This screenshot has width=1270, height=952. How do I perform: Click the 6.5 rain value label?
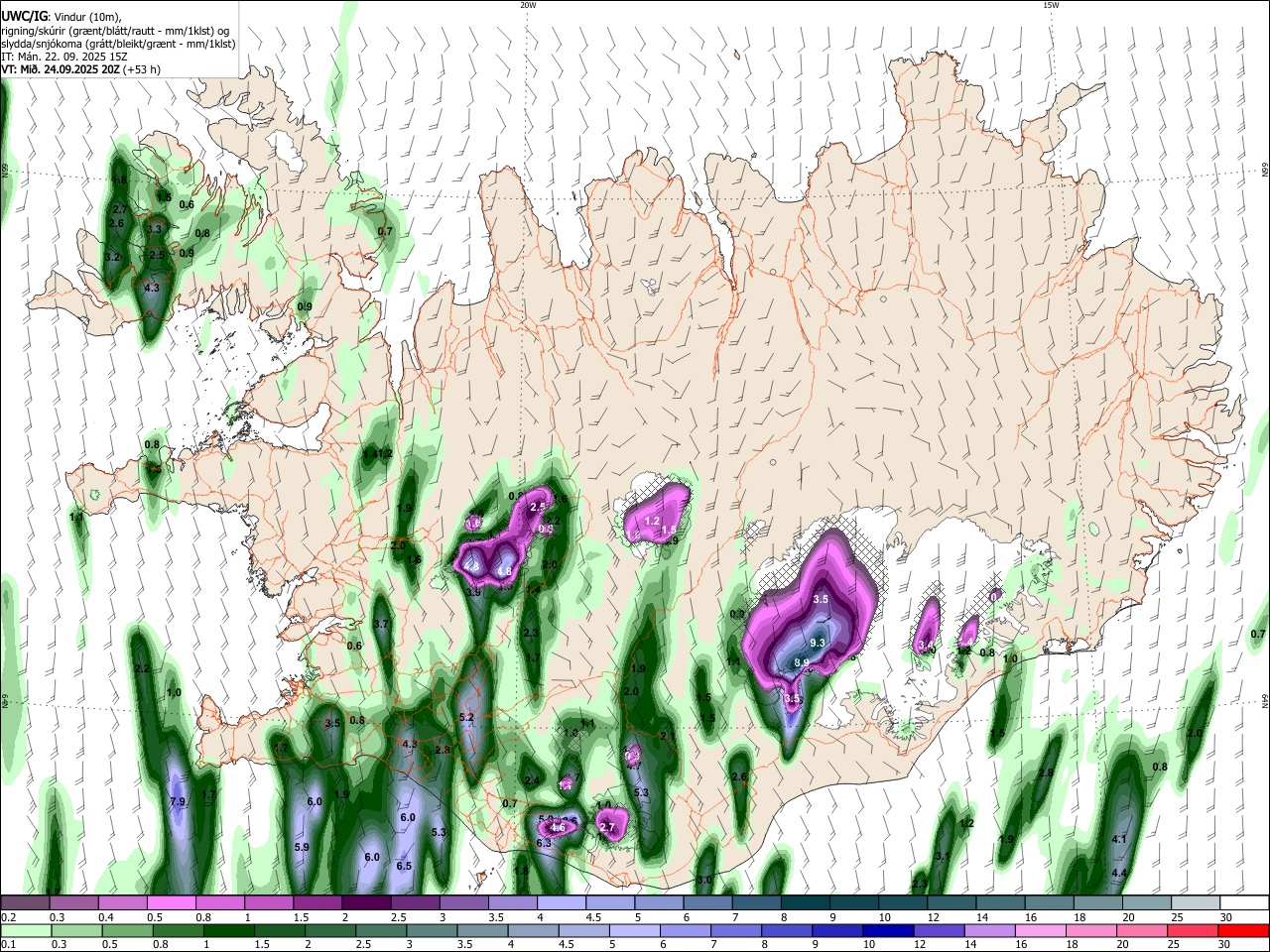point(404,866)
